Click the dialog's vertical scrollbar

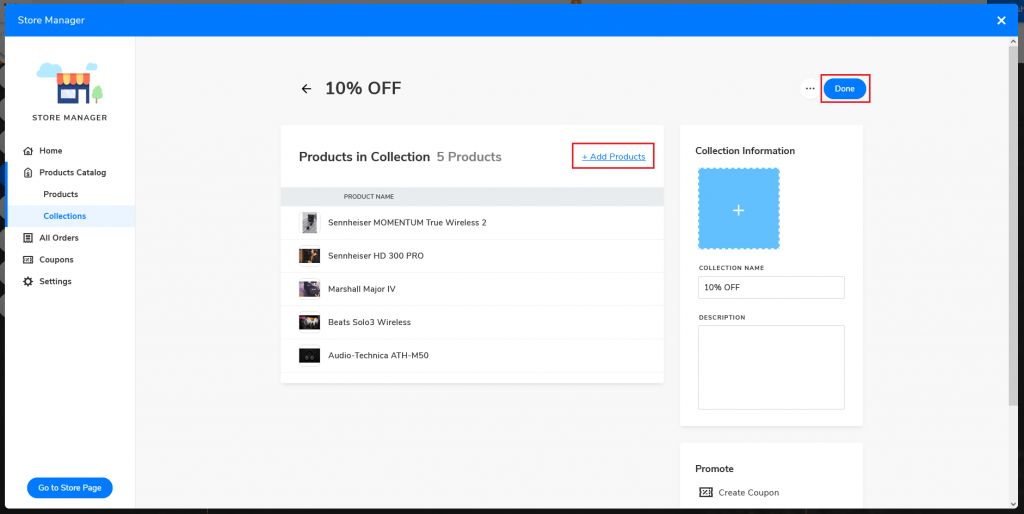click(1013, 225)
